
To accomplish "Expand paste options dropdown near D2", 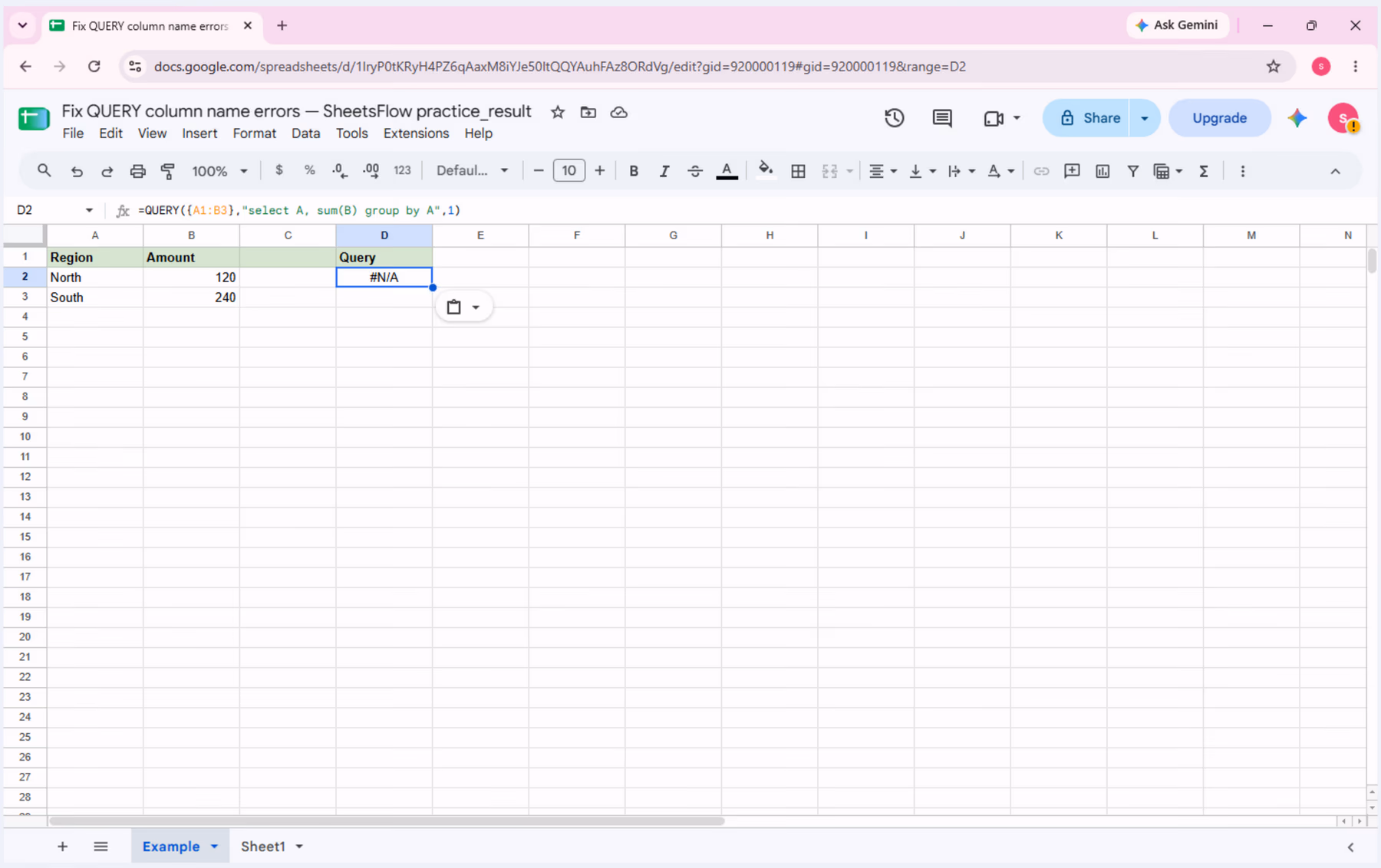I will point(476,307).
